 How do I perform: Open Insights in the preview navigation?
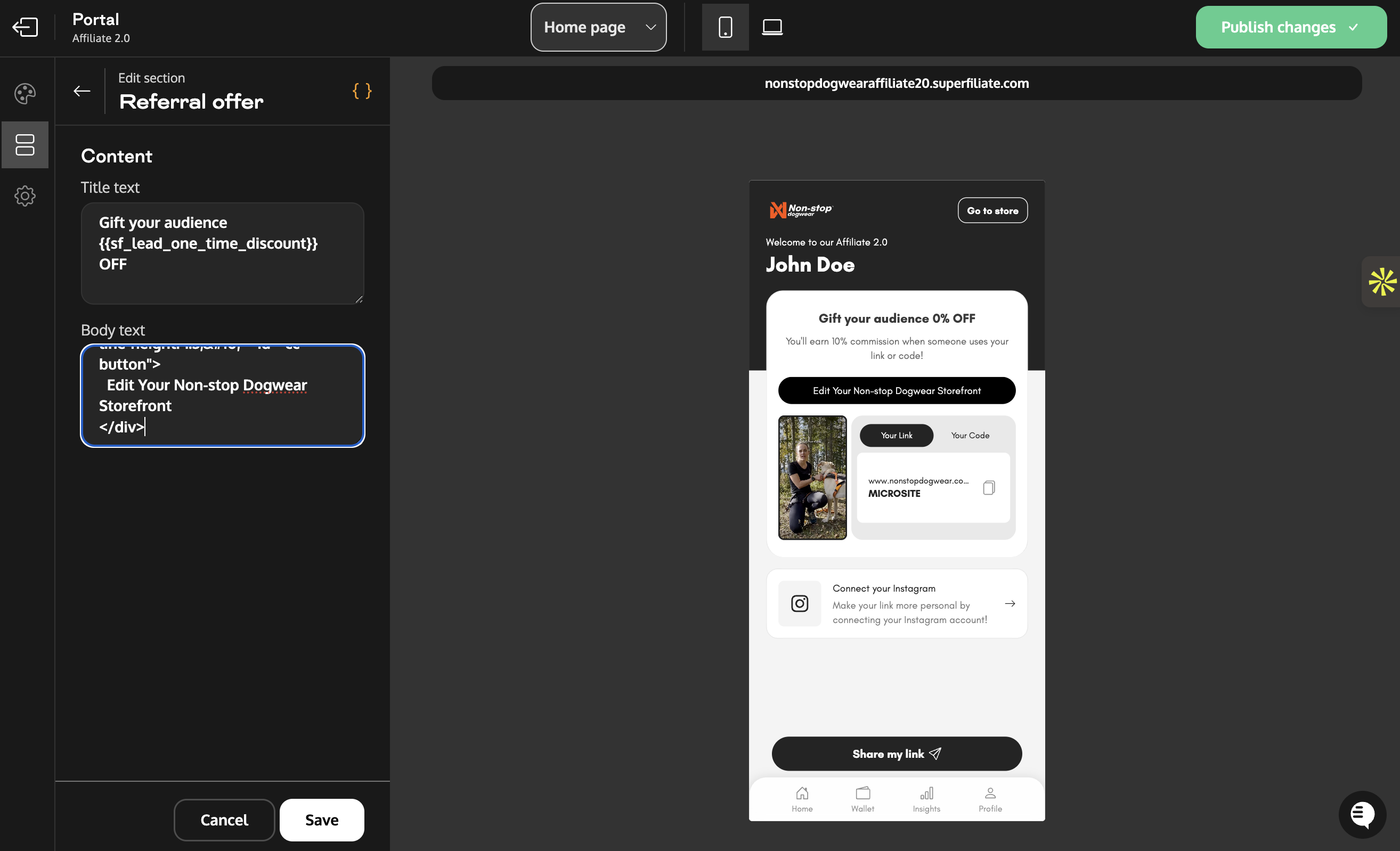[x=926, y=799]
